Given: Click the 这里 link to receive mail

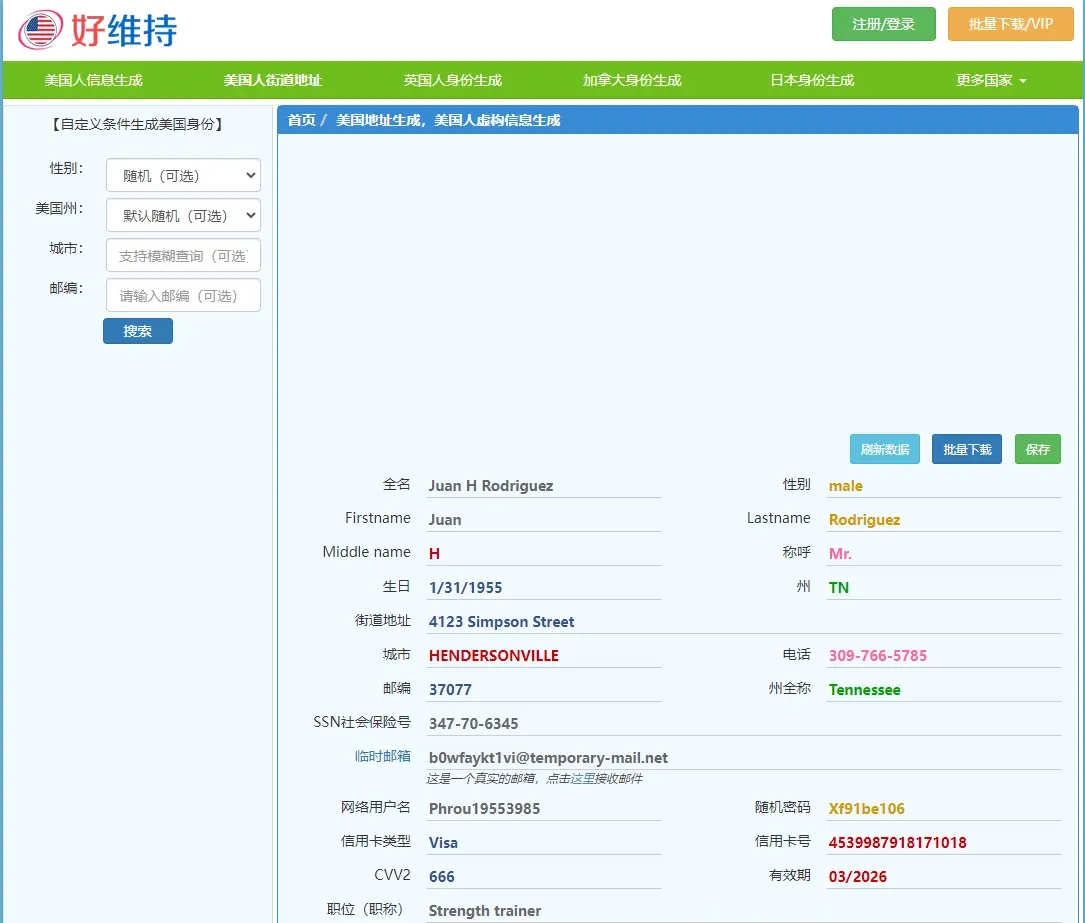Looking at the screenshot, I should (582, 778).
